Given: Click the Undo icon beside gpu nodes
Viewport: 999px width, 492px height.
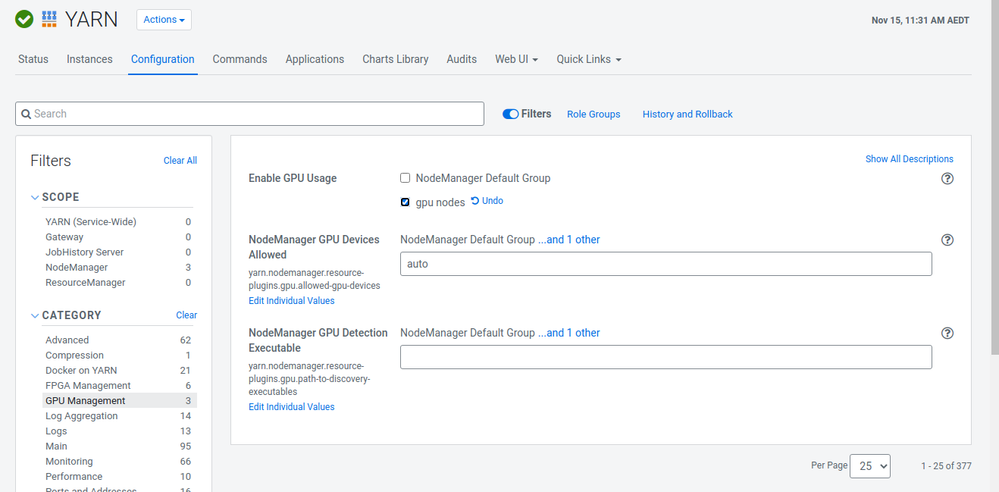Looking at the screenshot, I should click(475, 201).
